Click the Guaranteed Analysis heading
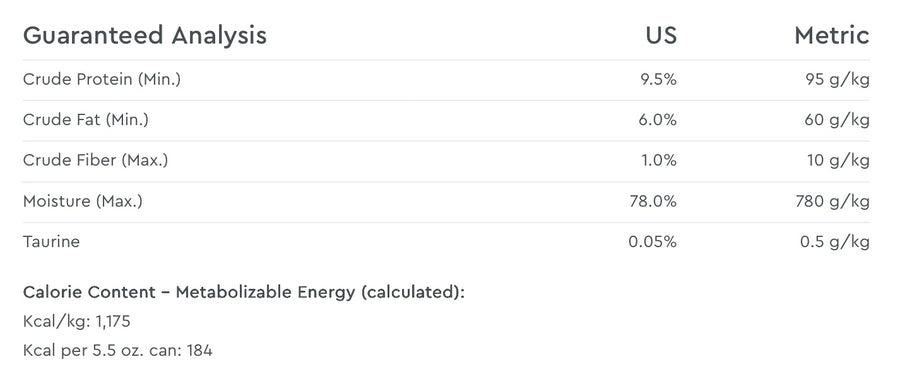This screenshot has height=388, width=900. tap(145, 36)
